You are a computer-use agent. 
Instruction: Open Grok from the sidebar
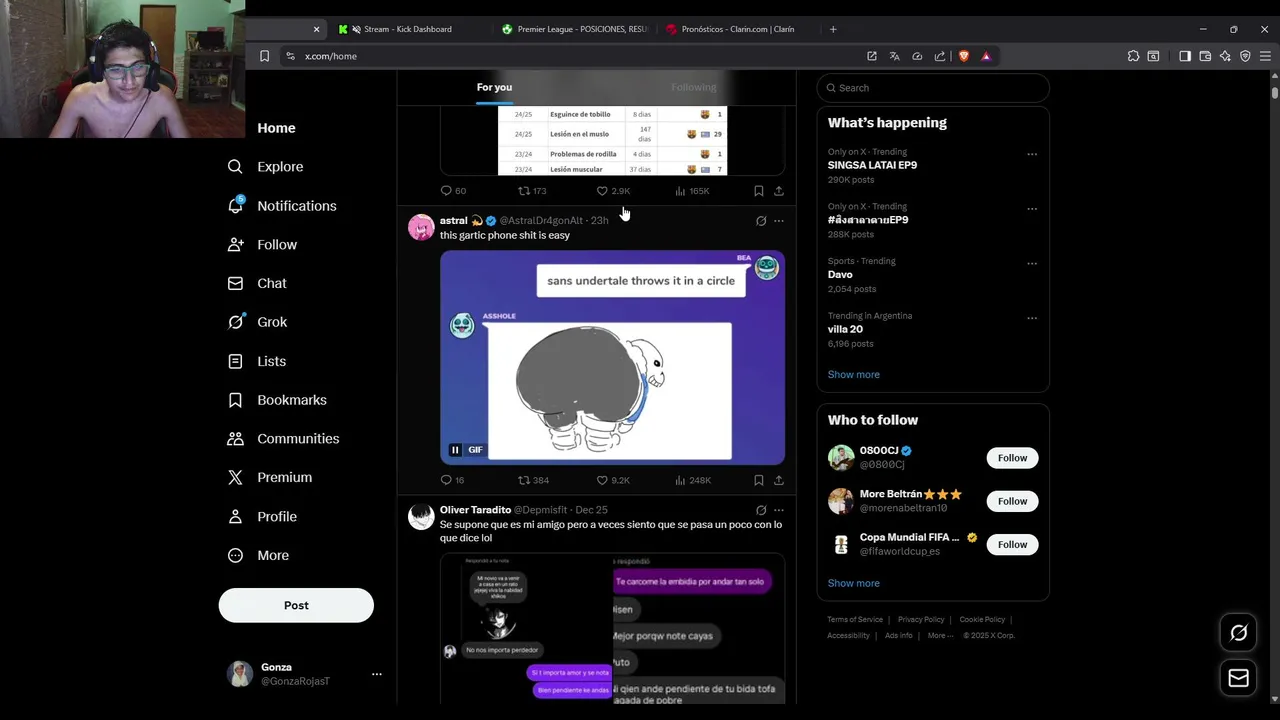point(257,322)
